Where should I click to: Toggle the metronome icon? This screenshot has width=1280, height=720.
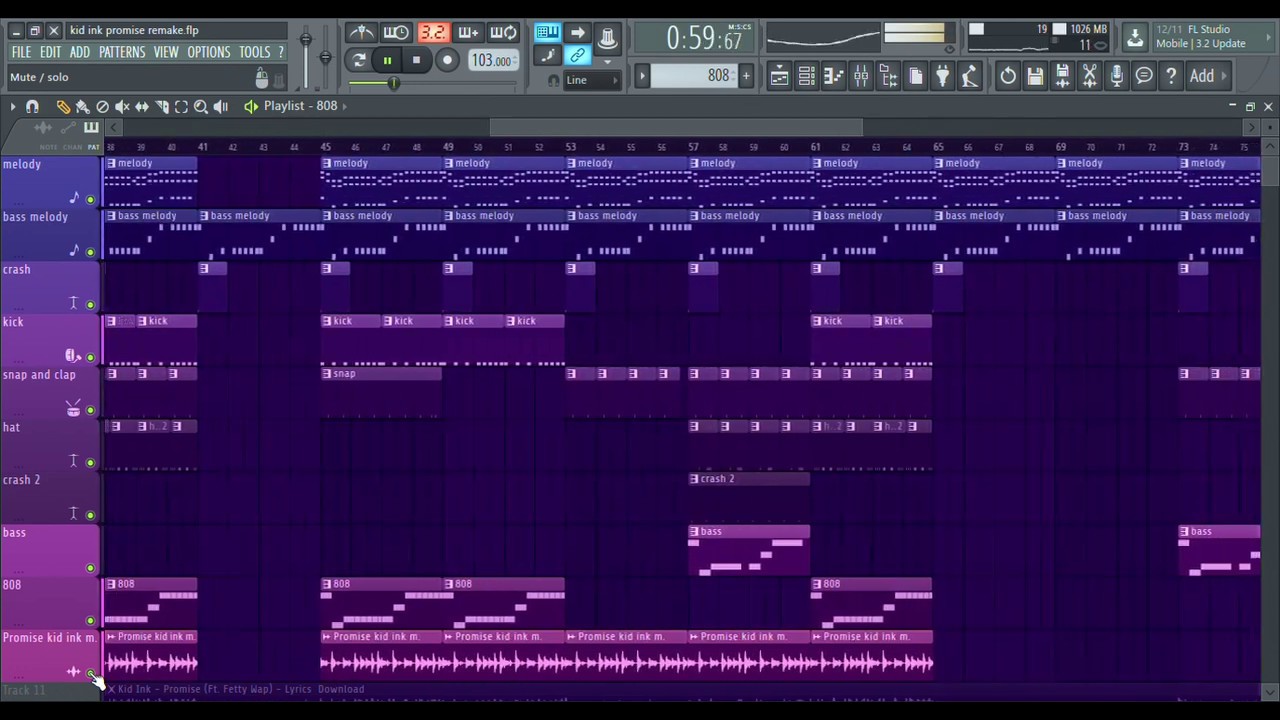361,33
